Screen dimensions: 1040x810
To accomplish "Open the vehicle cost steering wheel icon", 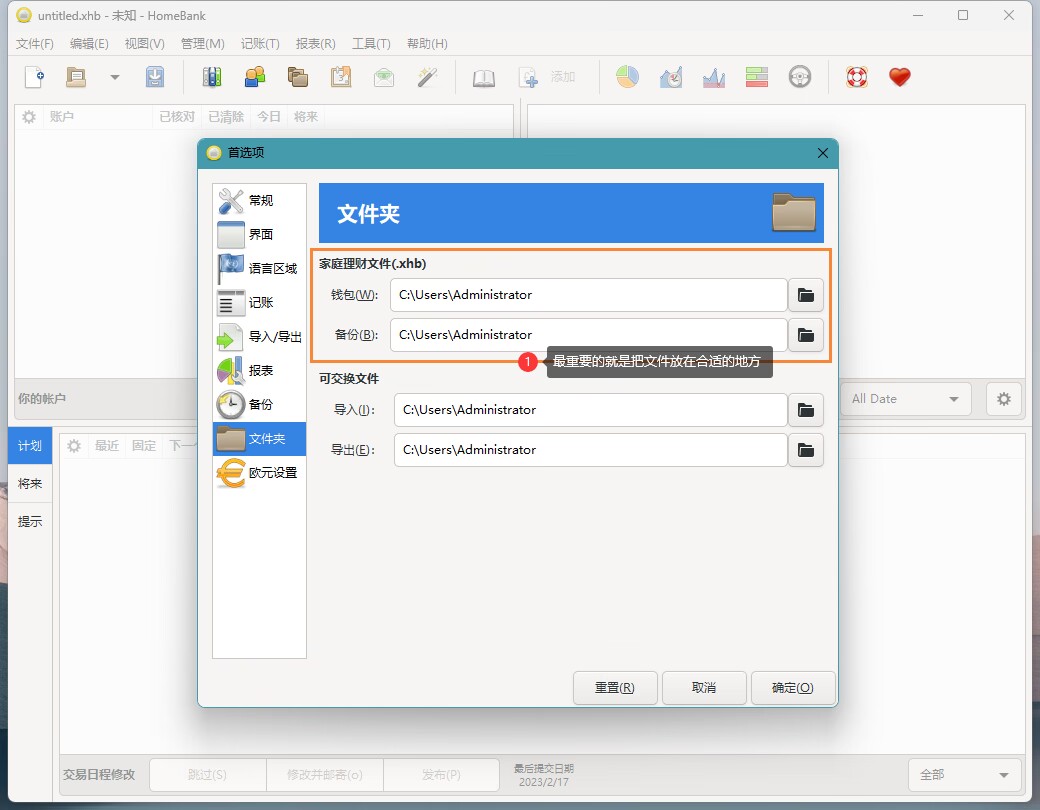I will point(800,77).
